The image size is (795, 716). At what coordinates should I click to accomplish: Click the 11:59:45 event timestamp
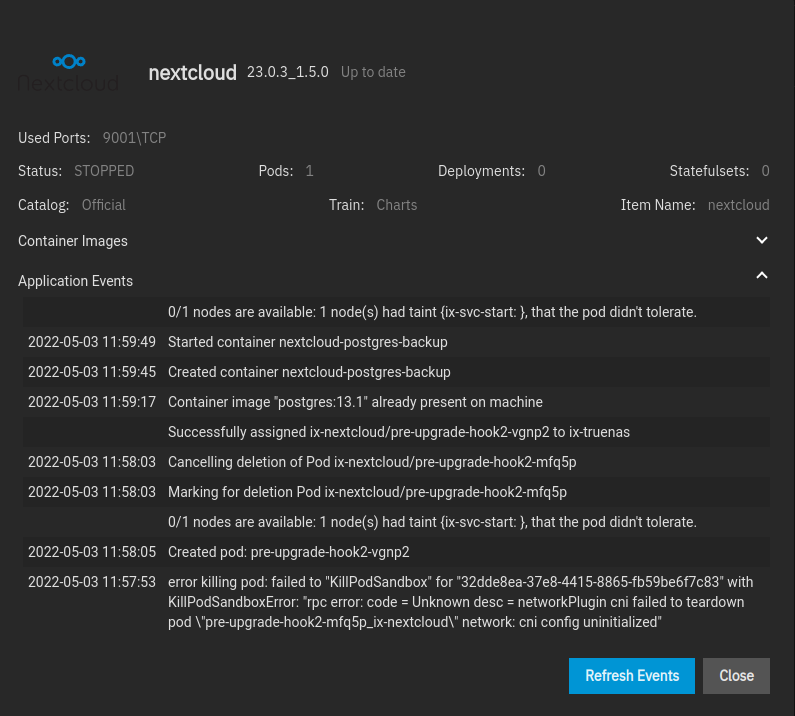coord(92,372)
